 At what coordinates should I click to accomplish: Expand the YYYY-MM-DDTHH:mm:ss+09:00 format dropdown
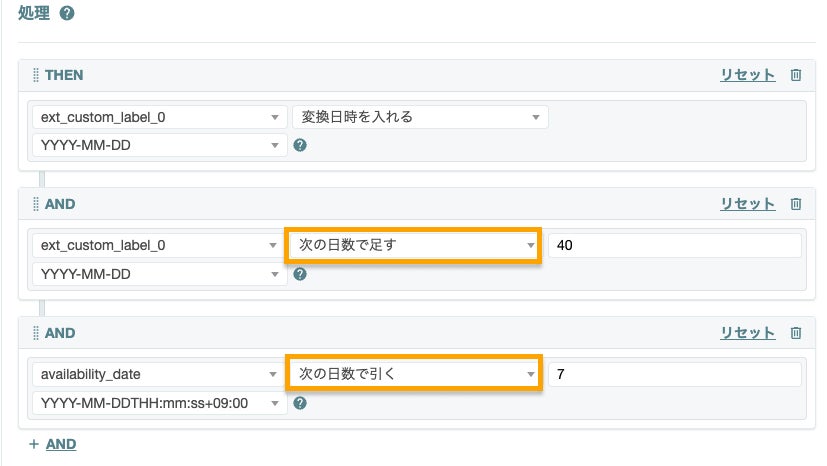click(x=159, y=403)
